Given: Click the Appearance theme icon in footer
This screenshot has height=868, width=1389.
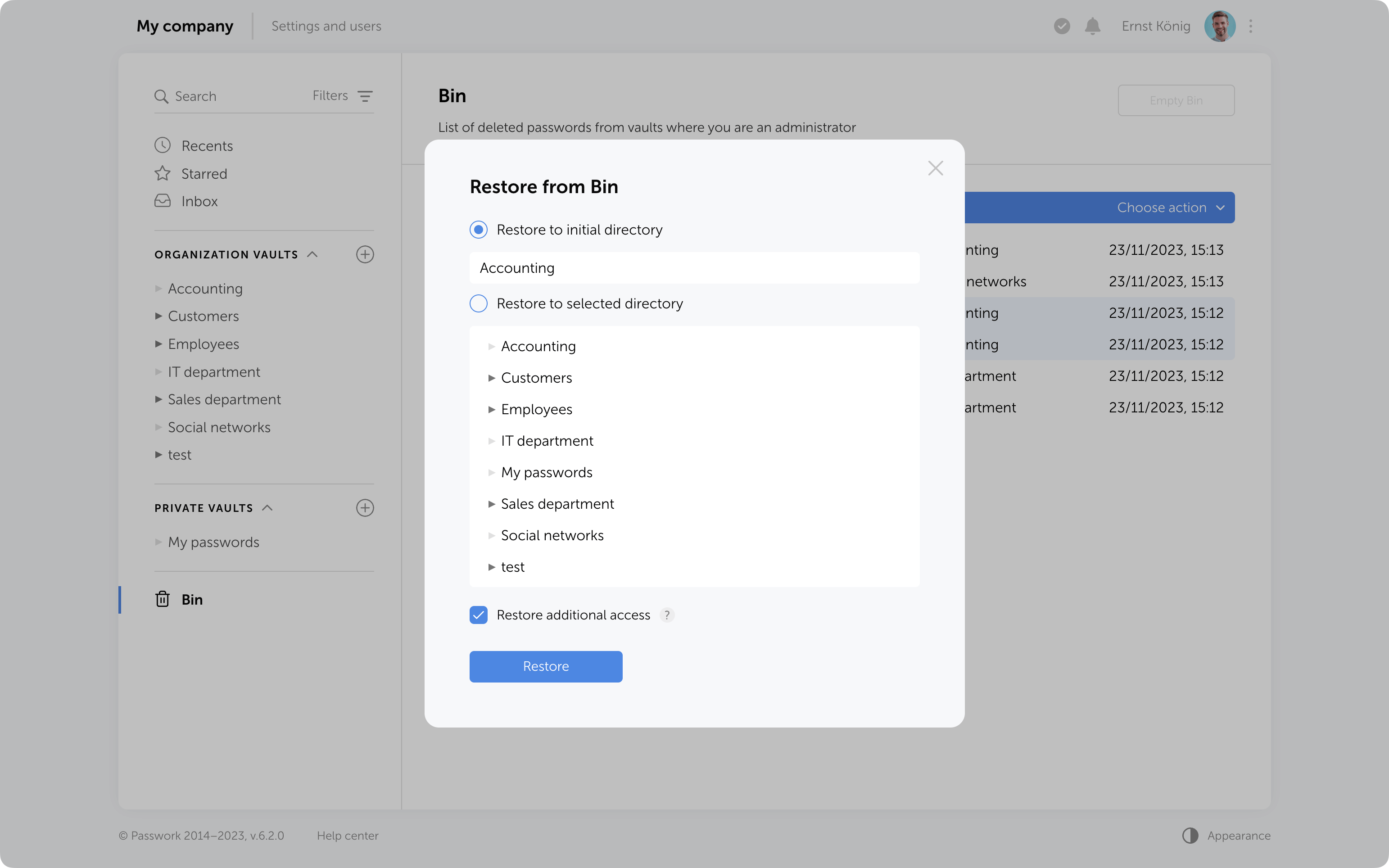Looking at the screenshot, I should 1190,835.
